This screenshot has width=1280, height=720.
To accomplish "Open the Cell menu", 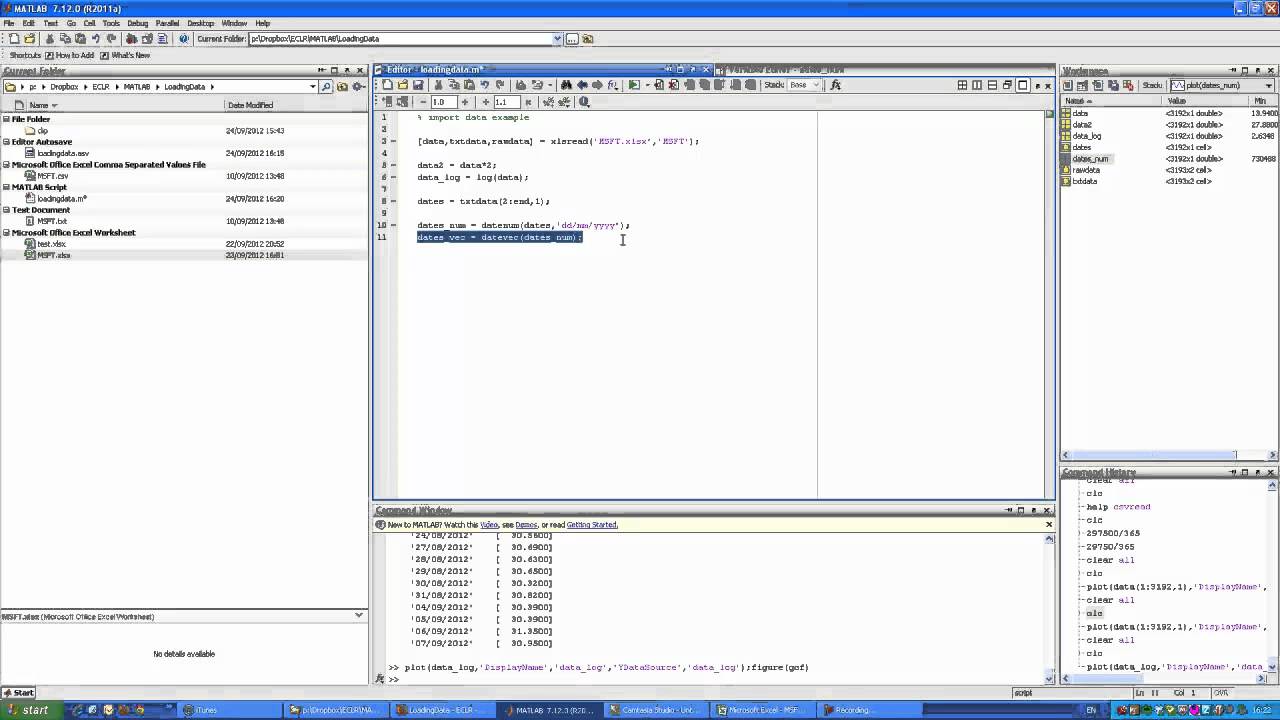I will [90, 23].
